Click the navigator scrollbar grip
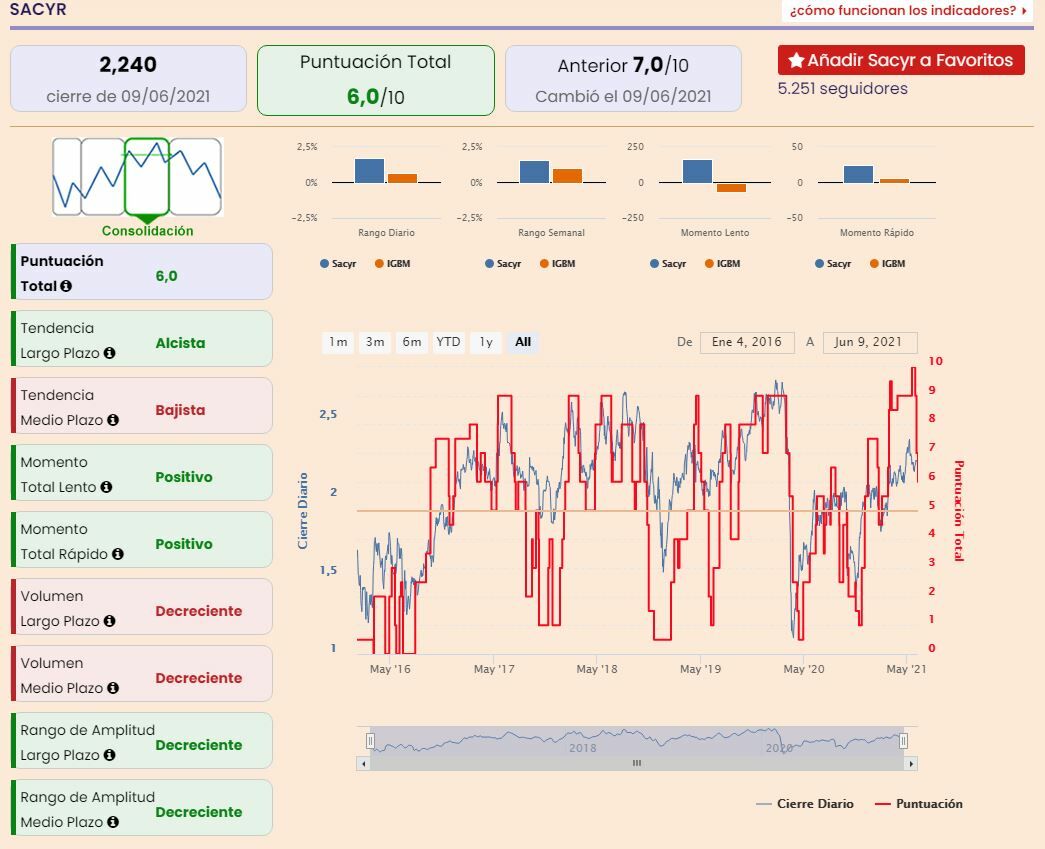The width and height of the screenshot is (1045, 849). (637, 764)
